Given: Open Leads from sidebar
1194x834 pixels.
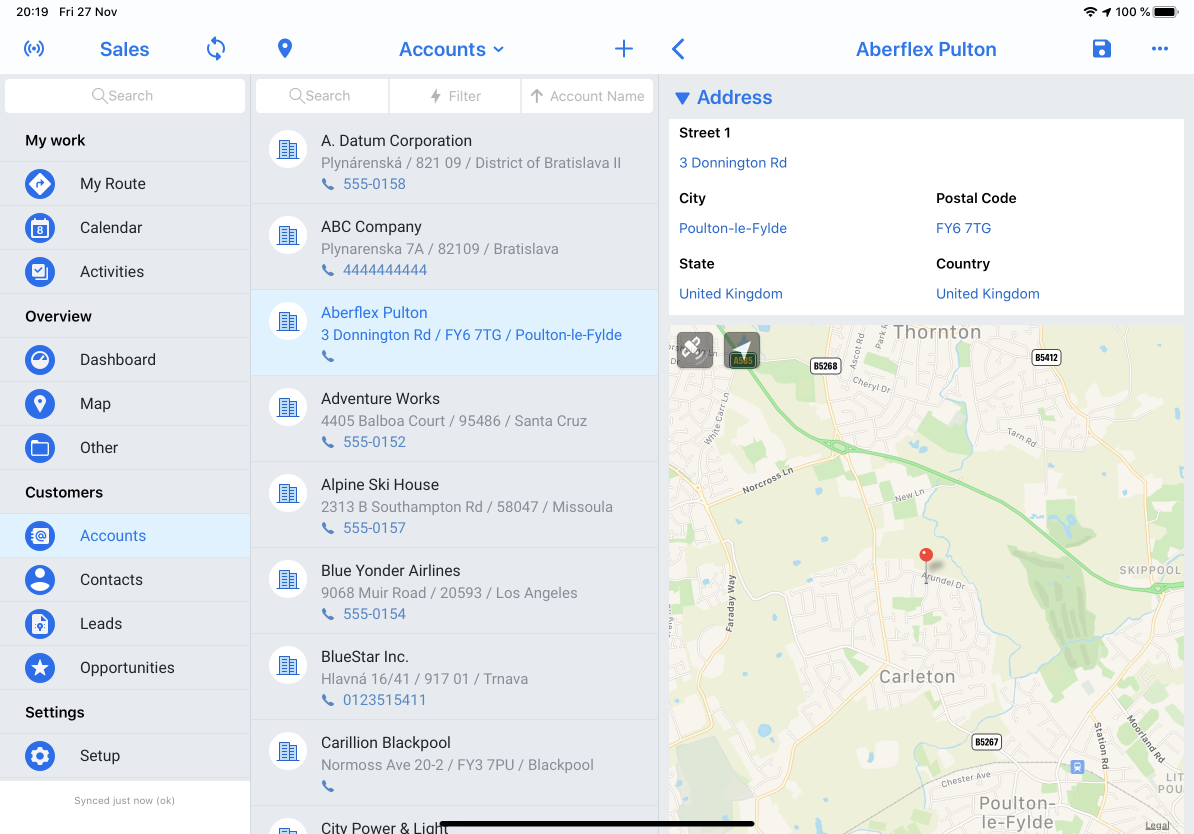Looking at the screenshot, I should [125, 624].
